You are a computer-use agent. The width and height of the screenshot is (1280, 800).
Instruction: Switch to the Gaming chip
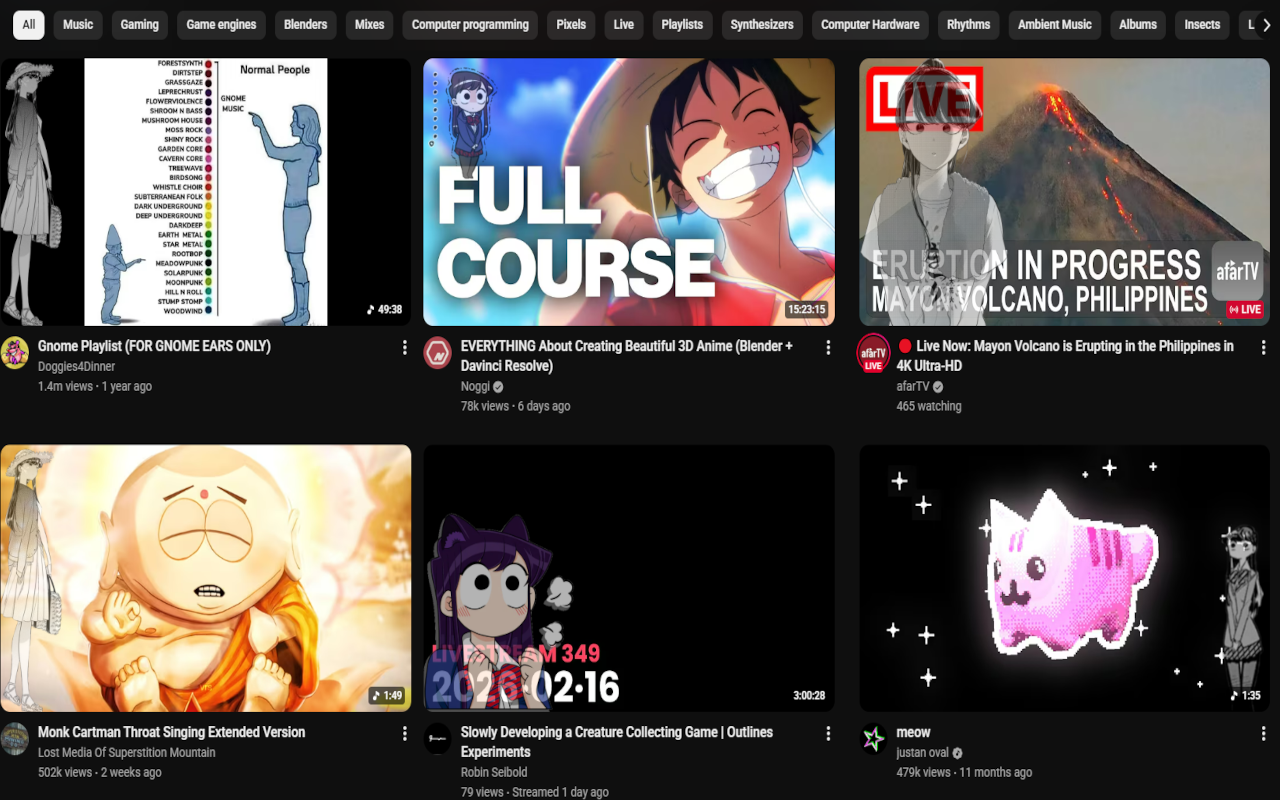coord(140,25)
